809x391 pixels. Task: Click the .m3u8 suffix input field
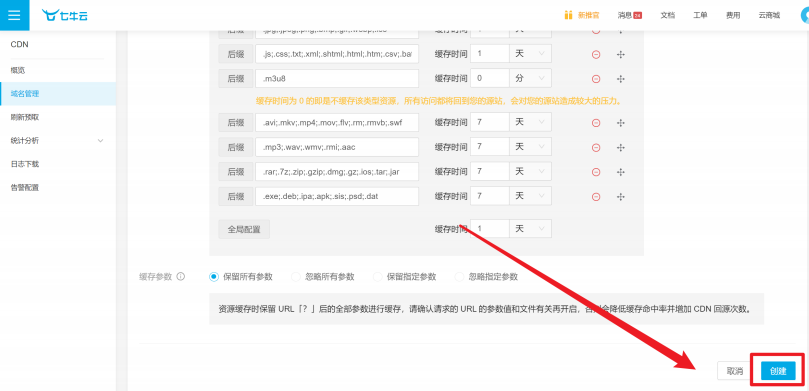pos(337,78)
